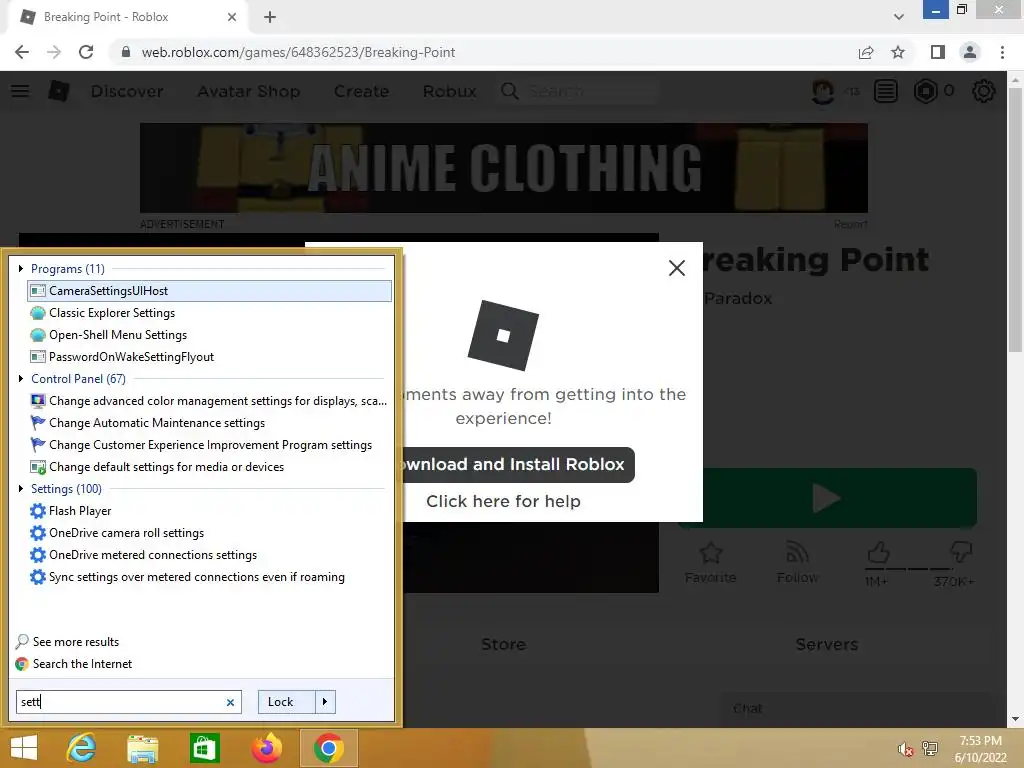Screen dimensions: 1024x768
Task: Open Roblox notifications feed icon
Action: click(886, 91)
